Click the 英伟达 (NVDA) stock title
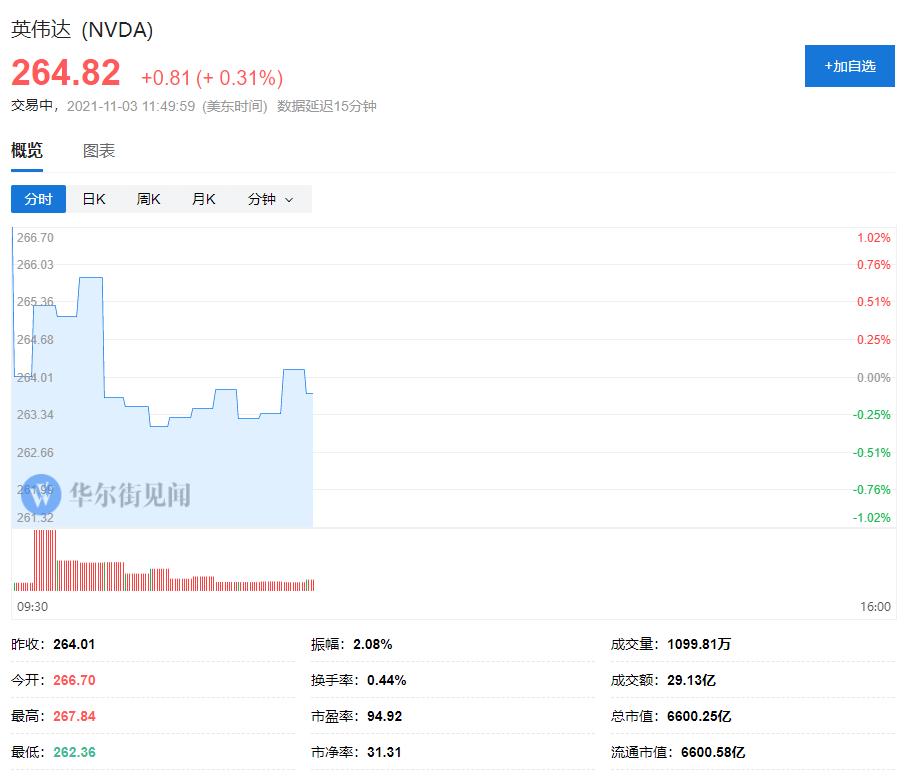Image resolution: width=904 pixels, height=777 pixels. pyautogui.click(x=82, y=30)
